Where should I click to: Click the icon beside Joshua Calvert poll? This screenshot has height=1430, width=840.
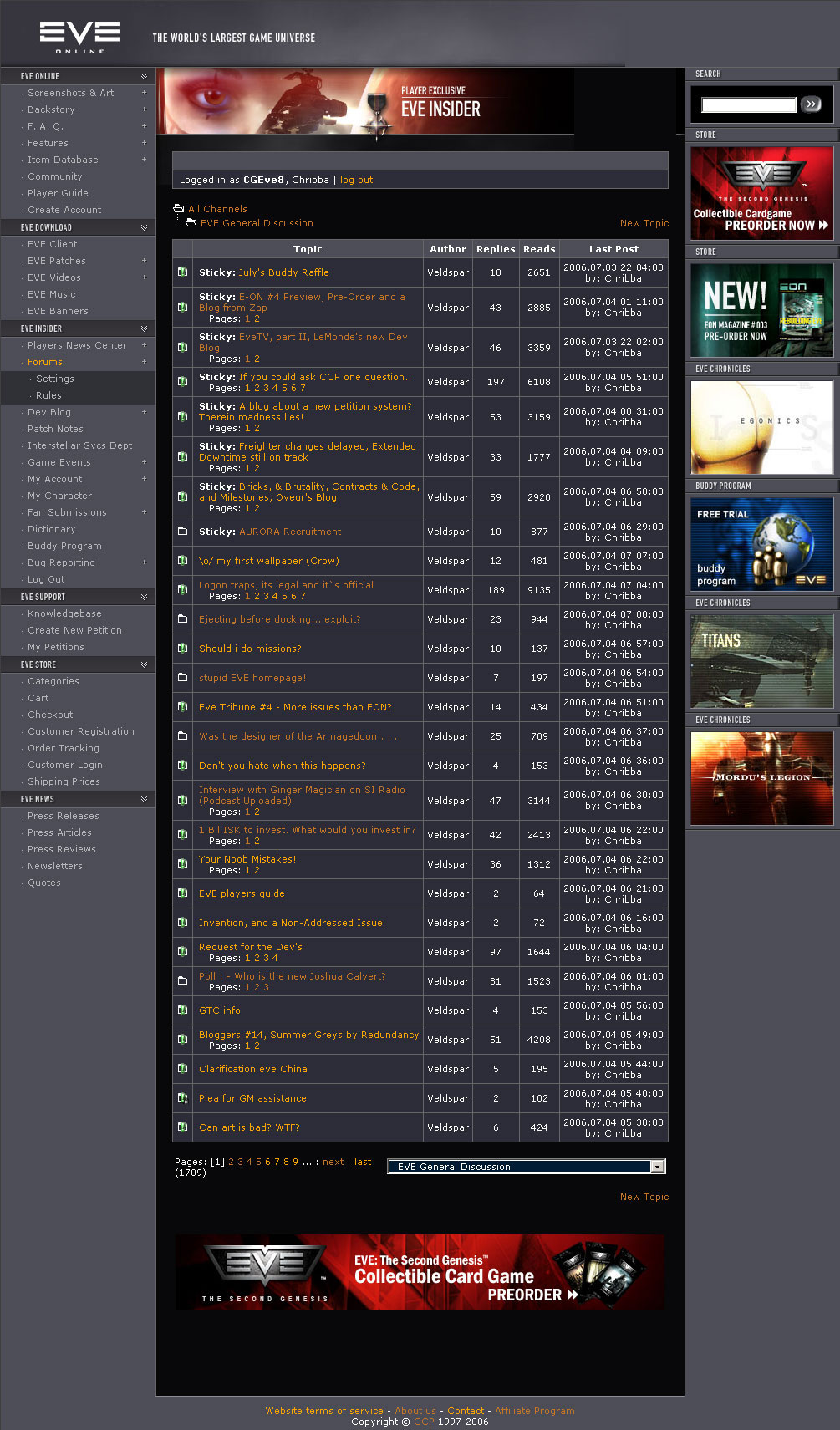click(x=182, y=981)
